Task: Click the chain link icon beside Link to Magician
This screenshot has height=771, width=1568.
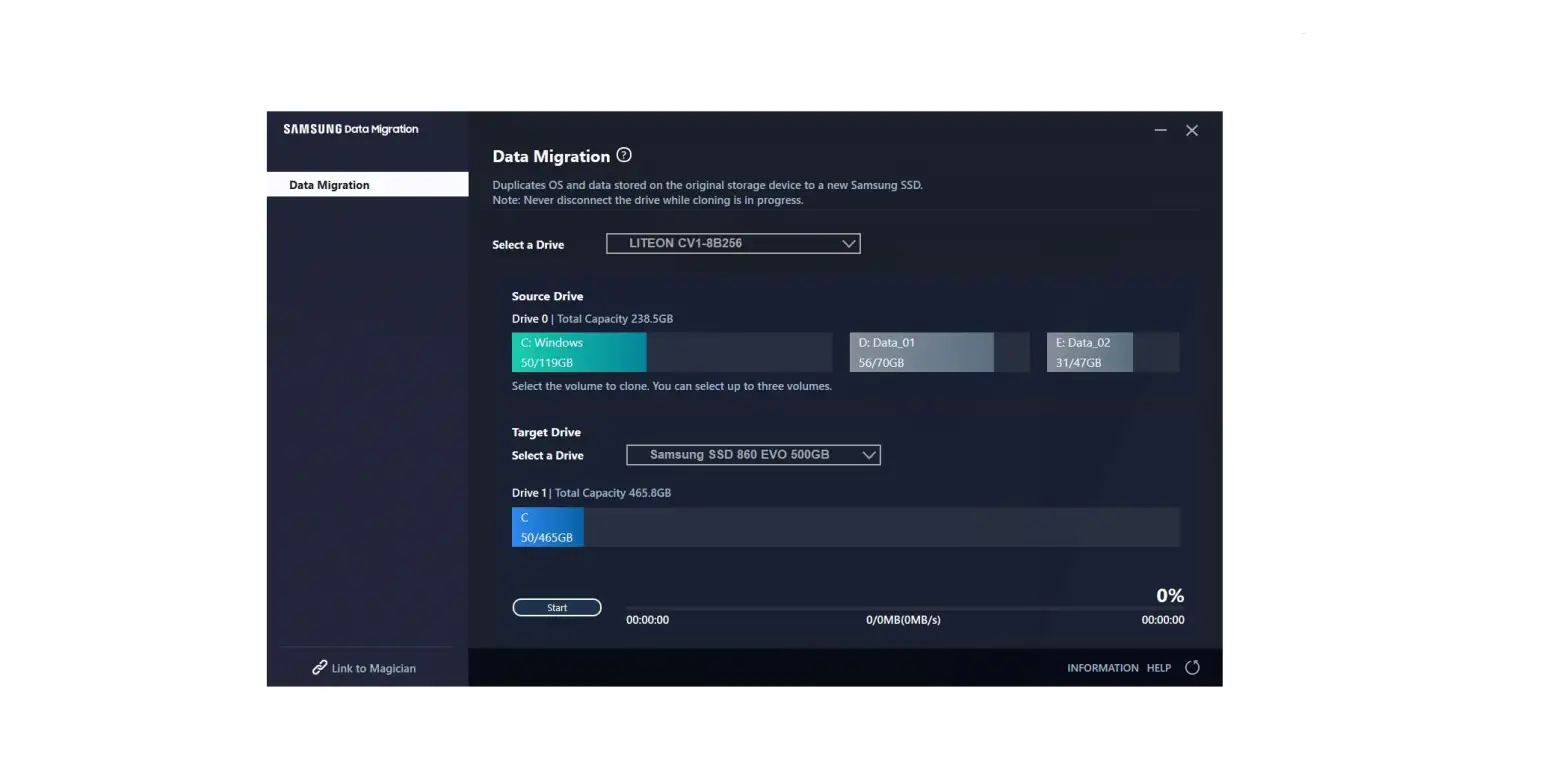Action: [x=319, y=667]
